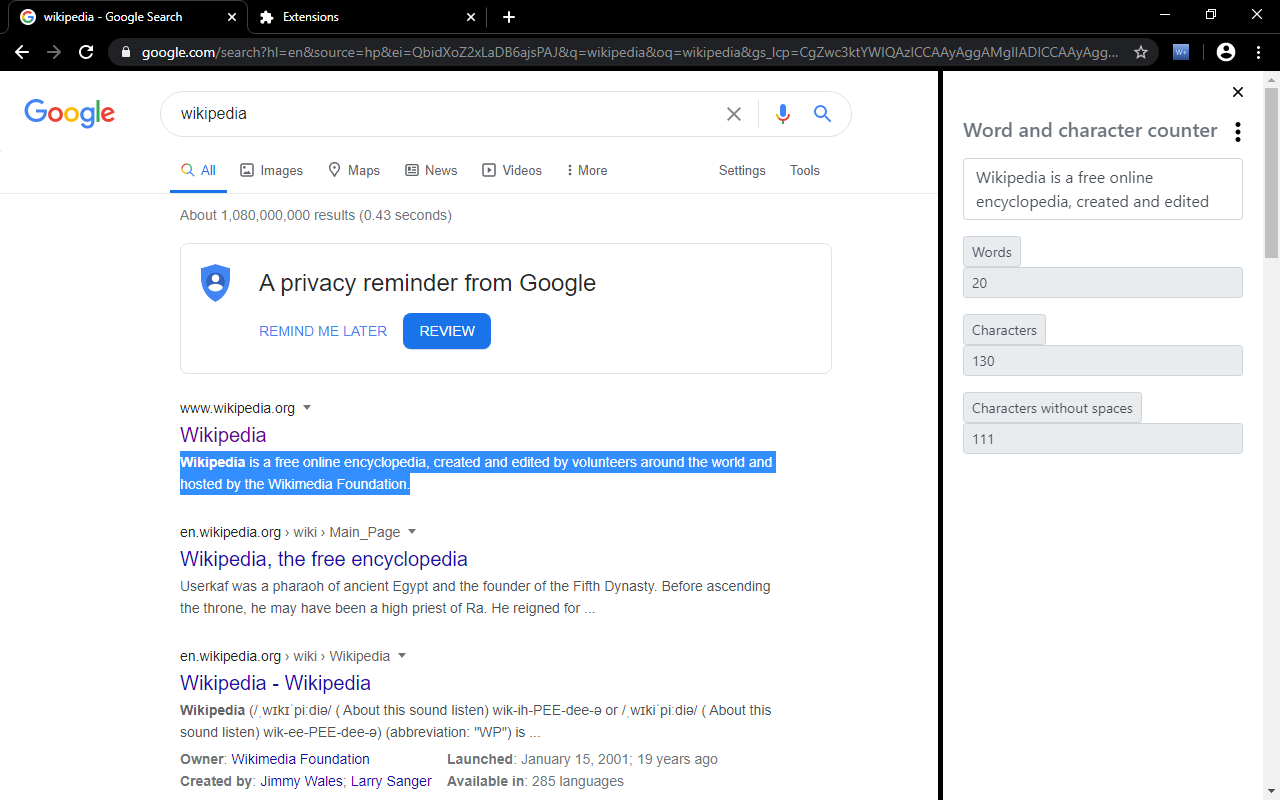This screenshot has width=1280, height=800.
Task: Click the Launched January 15, 2001 text
Action: (x=582, y=759)
